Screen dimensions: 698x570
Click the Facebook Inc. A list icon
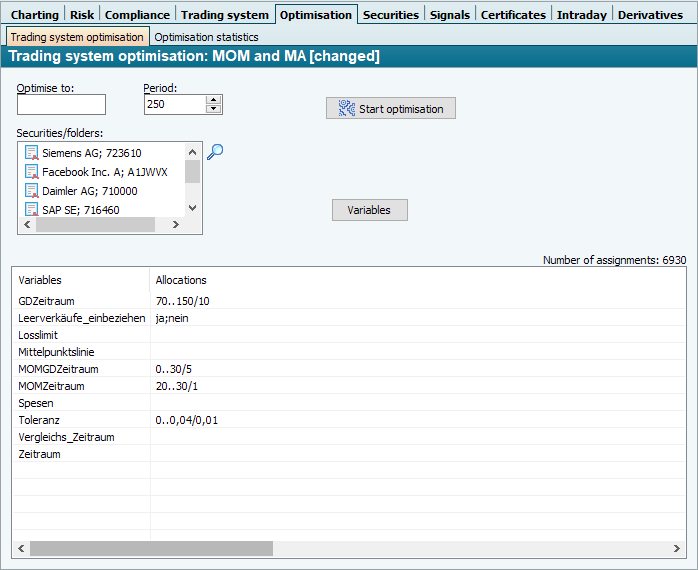[32, 172]
